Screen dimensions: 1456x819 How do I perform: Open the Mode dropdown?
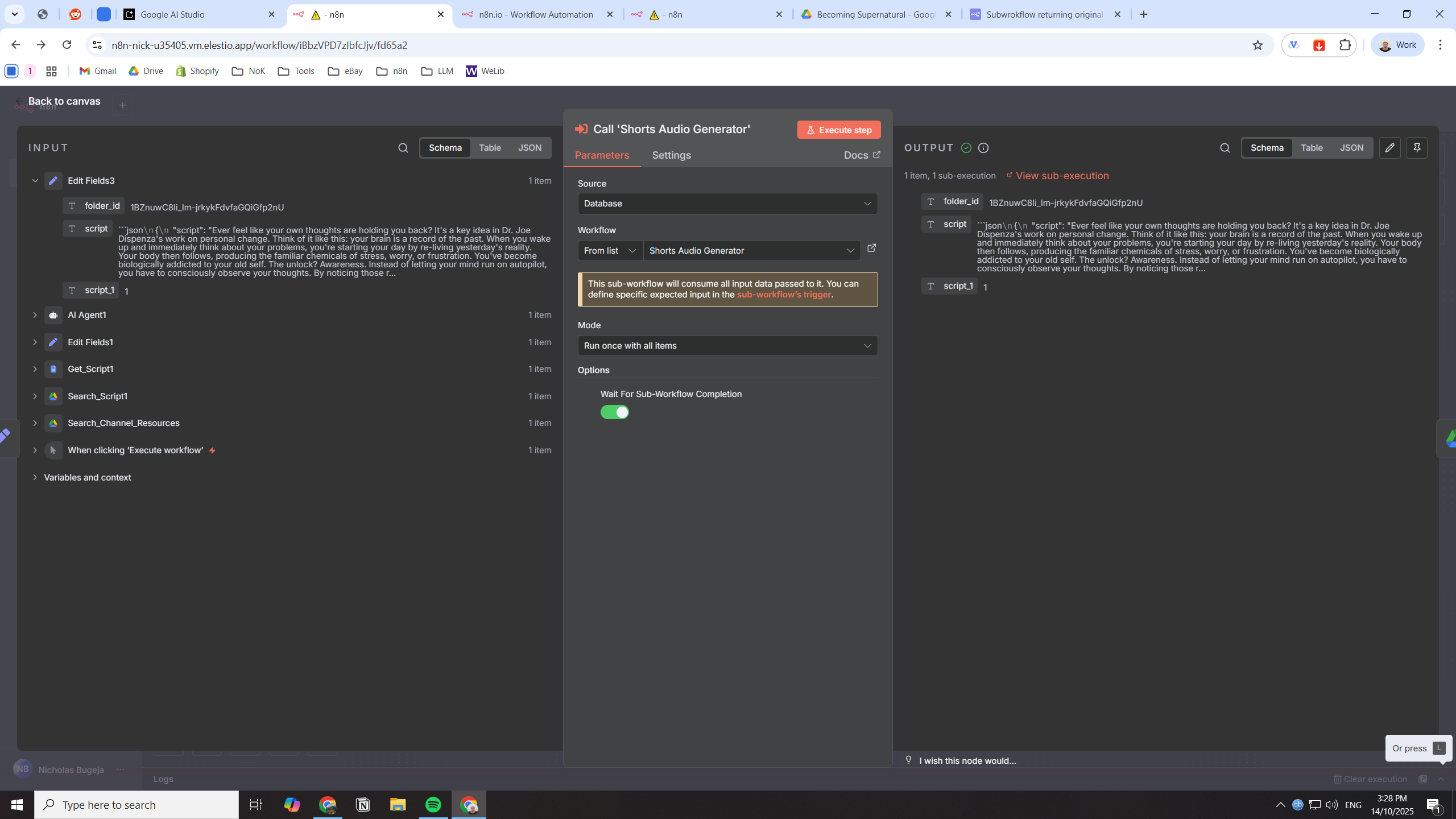(727, 346)
